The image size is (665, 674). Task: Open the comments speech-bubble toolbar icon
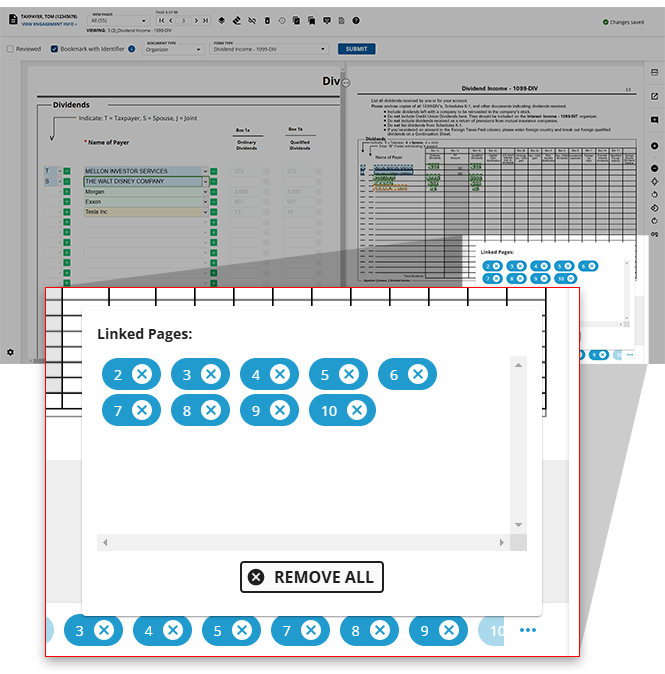pos(327,21)
